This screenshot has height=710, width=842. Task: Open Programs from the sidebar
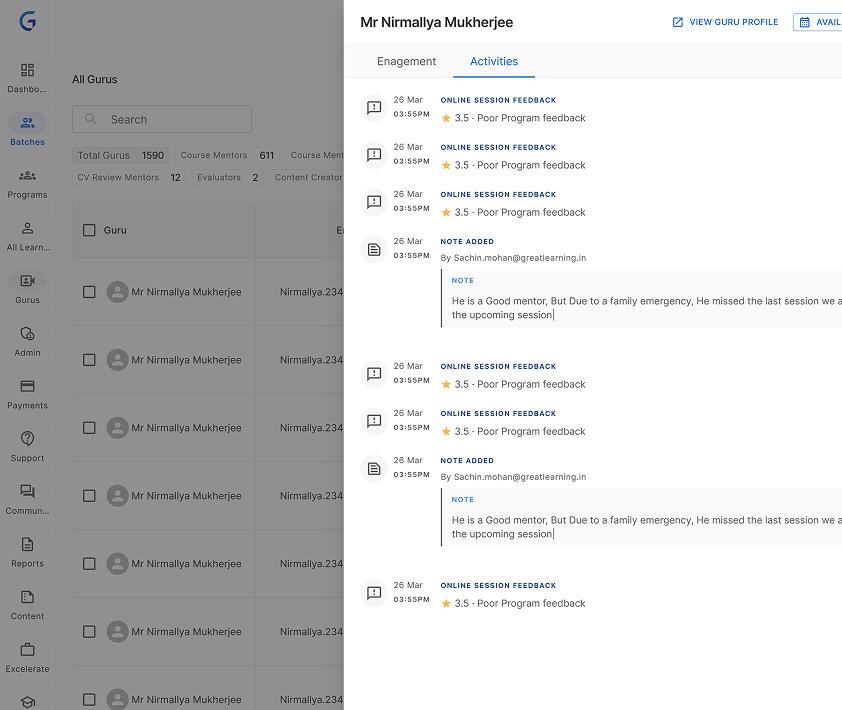pos(27,176)
